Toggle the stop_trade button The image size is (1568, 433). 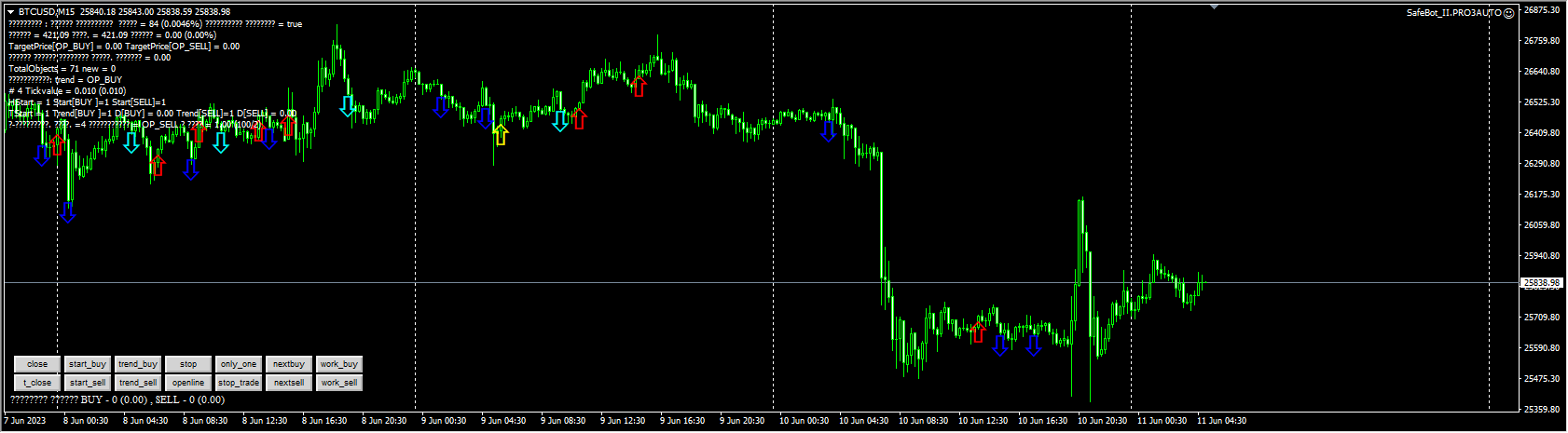(x=239, y=383)
